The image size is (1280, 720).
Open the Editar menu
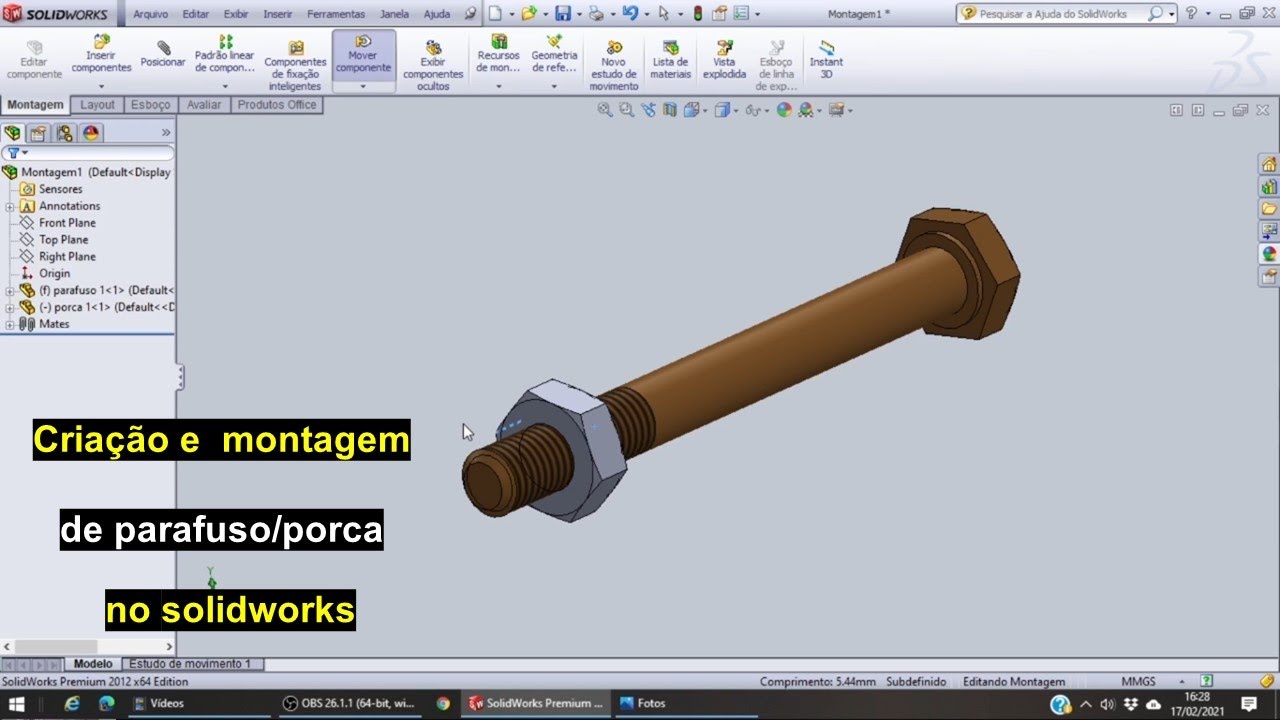(x=196, y=15)
